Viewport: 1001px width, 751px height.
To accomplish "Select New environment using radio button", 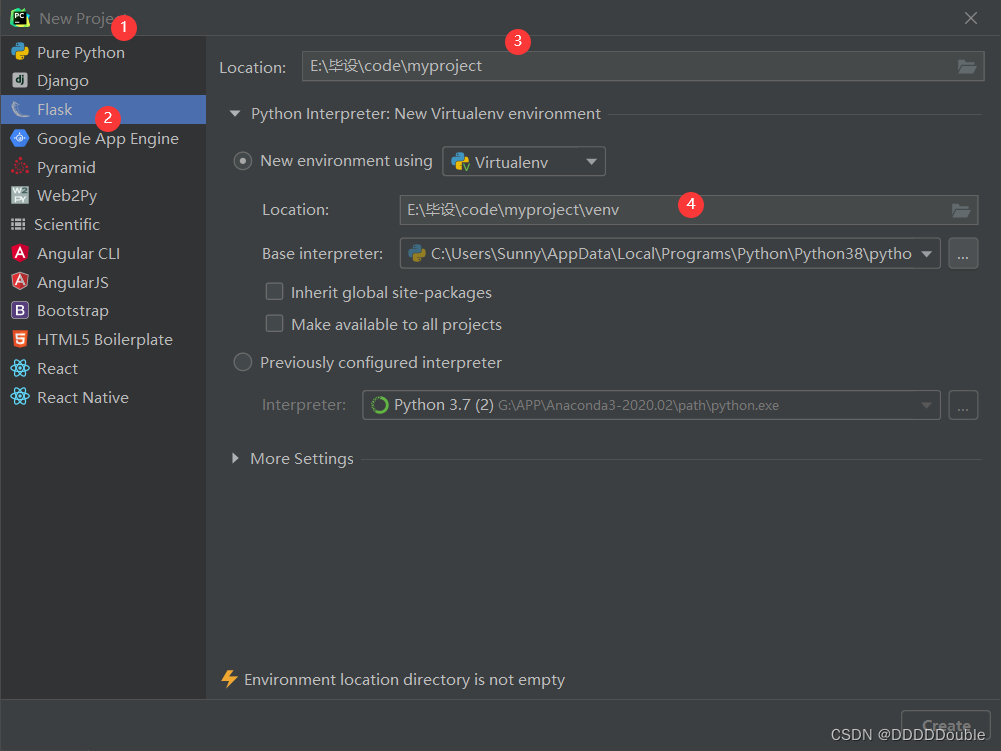I will [243, 161].
